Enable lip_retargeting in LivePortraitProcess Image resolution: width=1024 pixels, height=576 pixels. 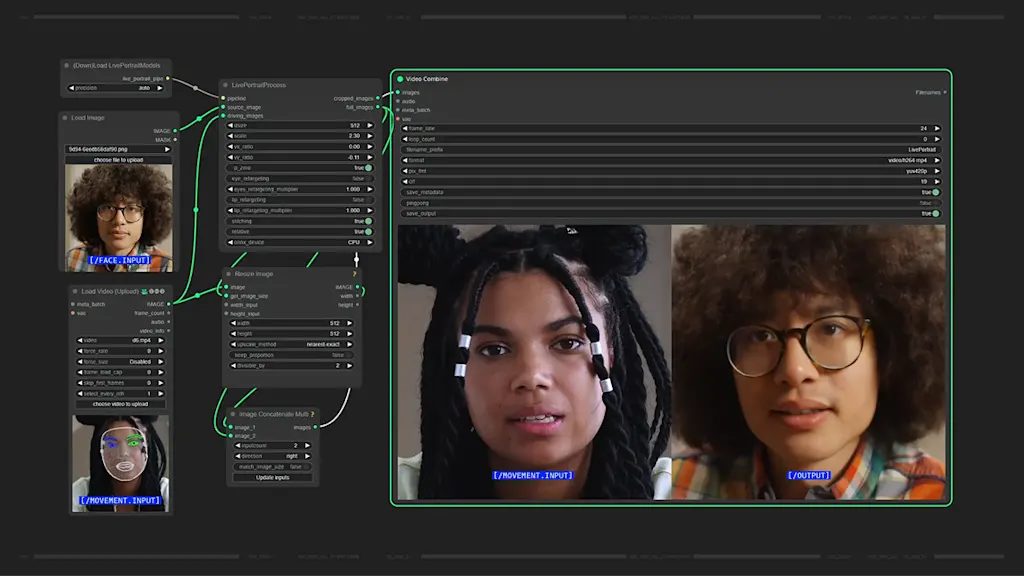click(300, 200)
